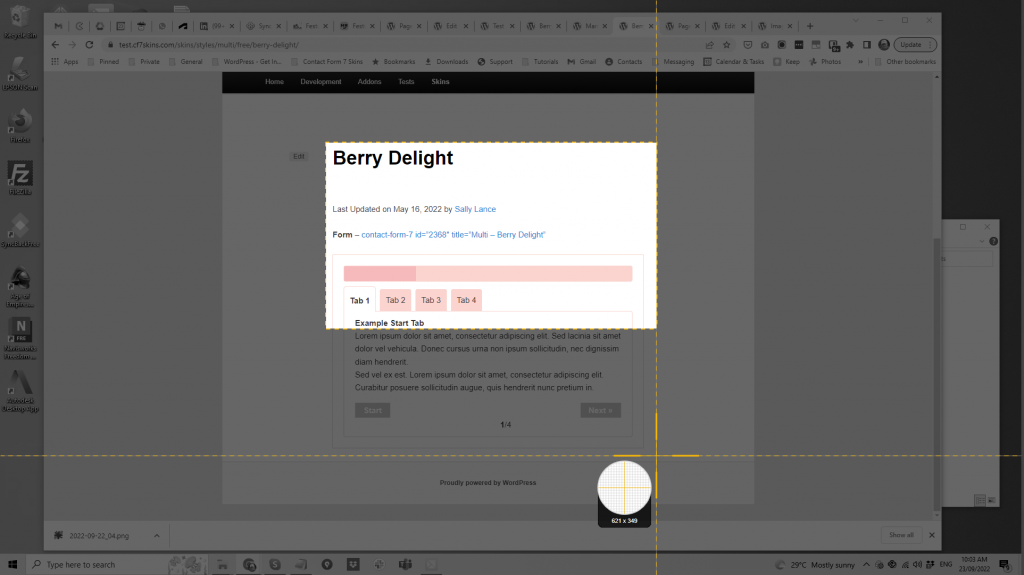Open the Apps shortcut in bookmarks bar
Image resolution: width=1024 pixels, height=575 pixels.
(x=64, y=62)
